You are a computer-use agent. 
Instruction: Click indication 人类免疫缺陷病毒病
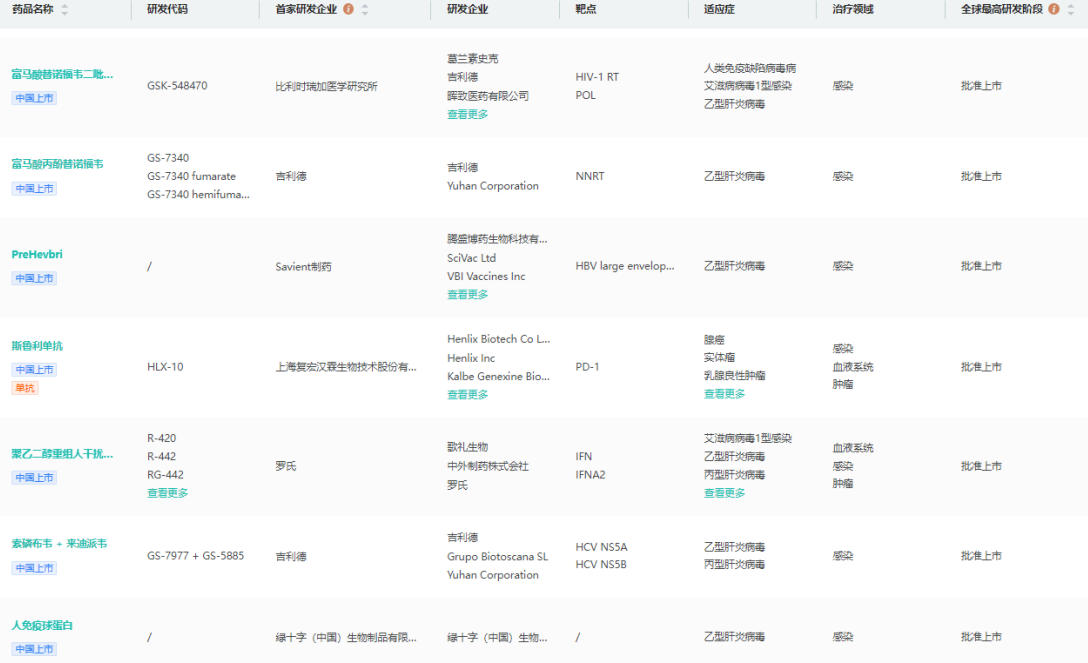coord(749,68)
